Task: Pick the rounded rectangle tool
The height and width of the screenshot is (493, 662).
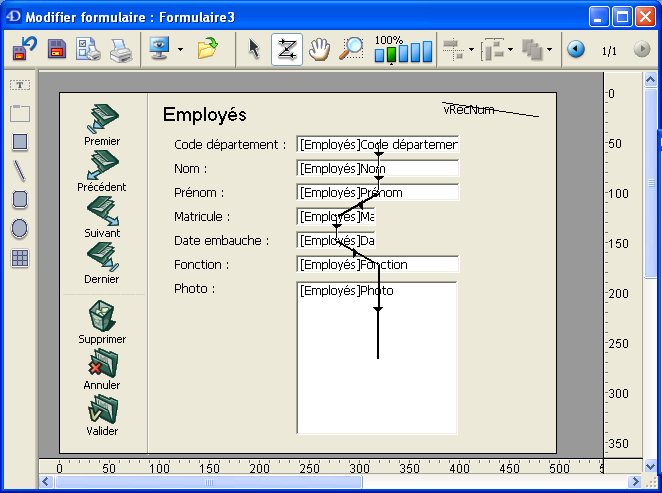Action: point(20,200)
